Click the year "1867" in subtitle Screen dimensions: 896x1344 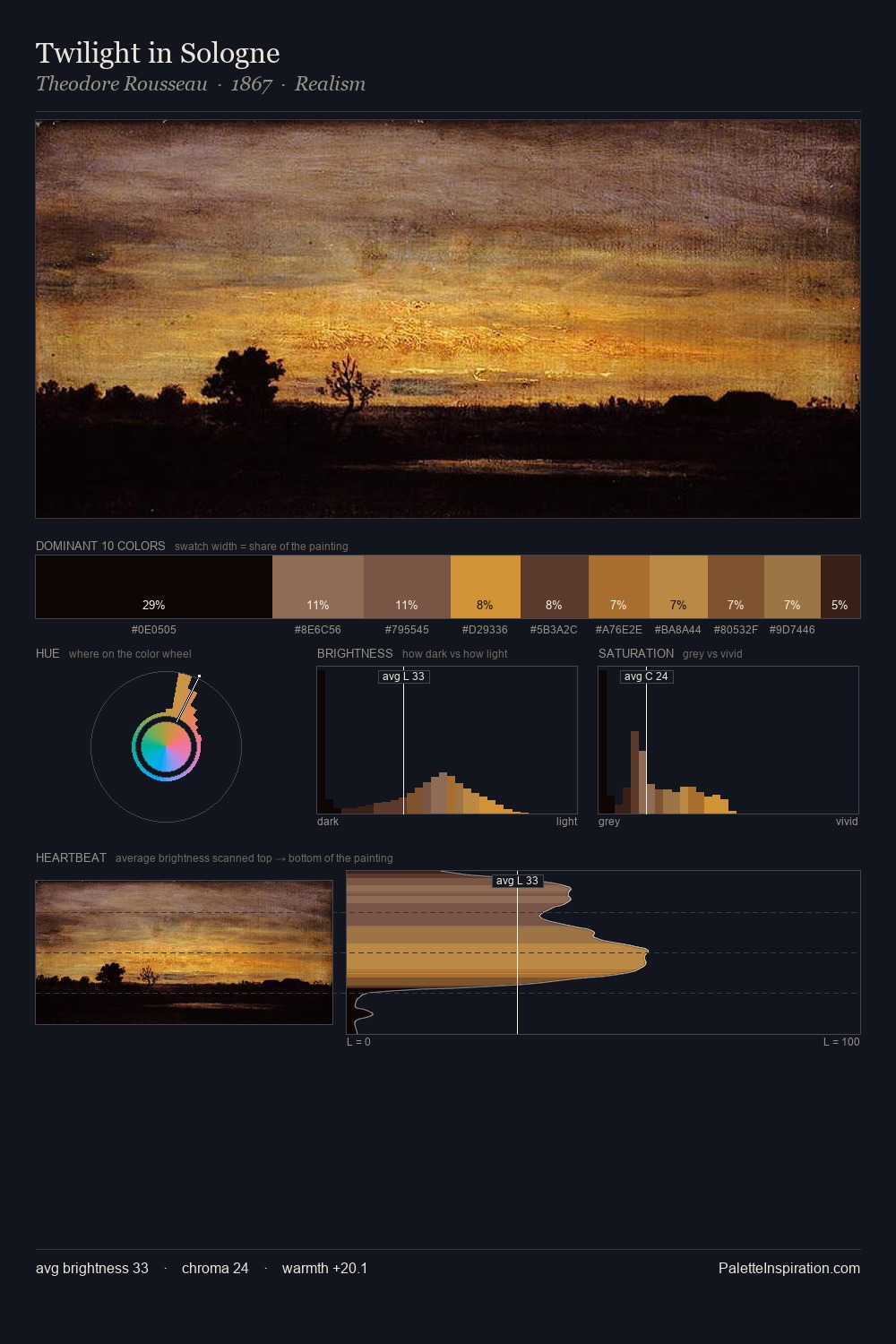(x=252, y=84)
